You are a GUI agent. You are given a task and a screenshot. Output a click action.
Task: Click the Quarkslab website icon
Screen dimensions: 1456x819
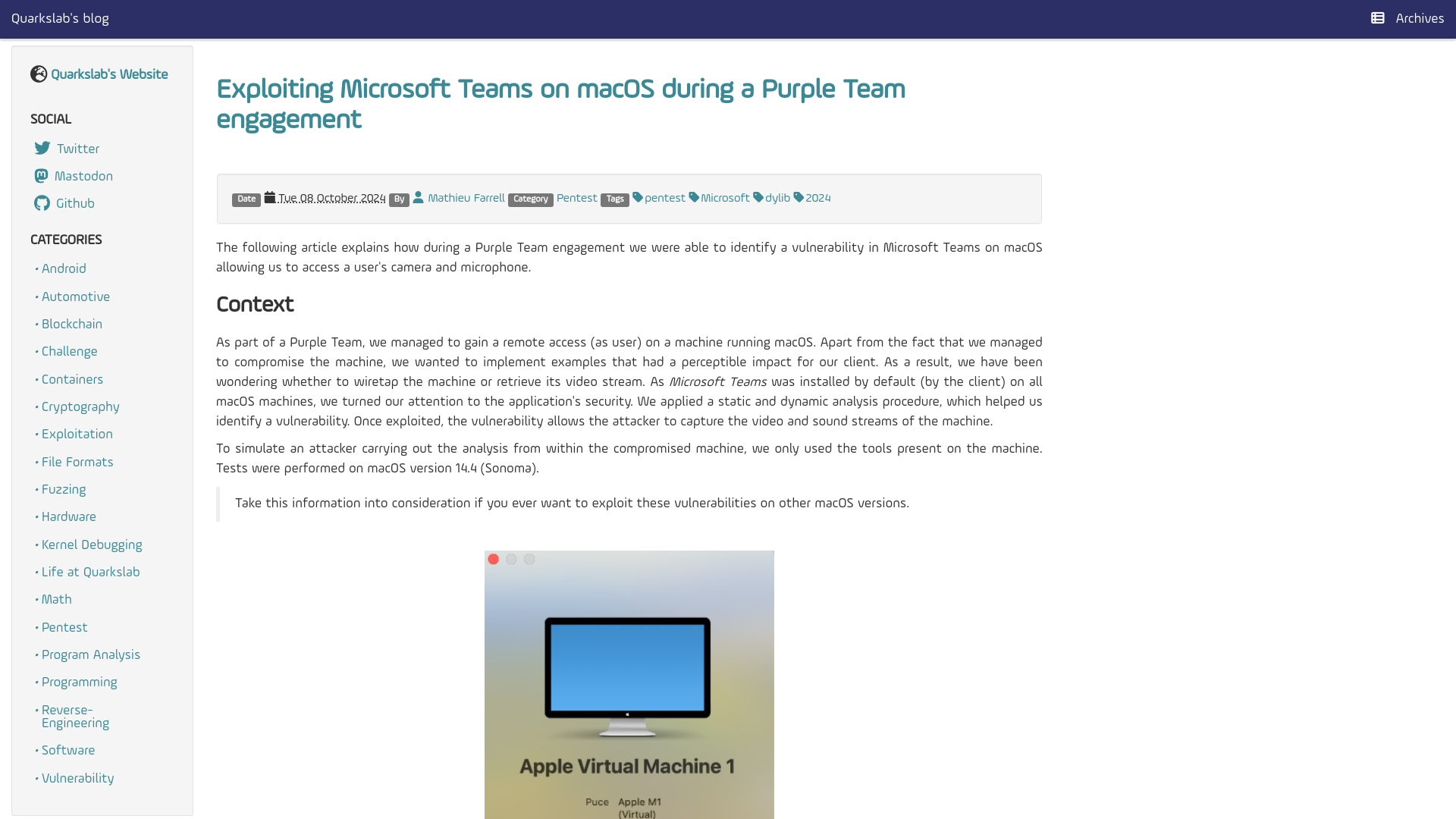coord(39,74)
